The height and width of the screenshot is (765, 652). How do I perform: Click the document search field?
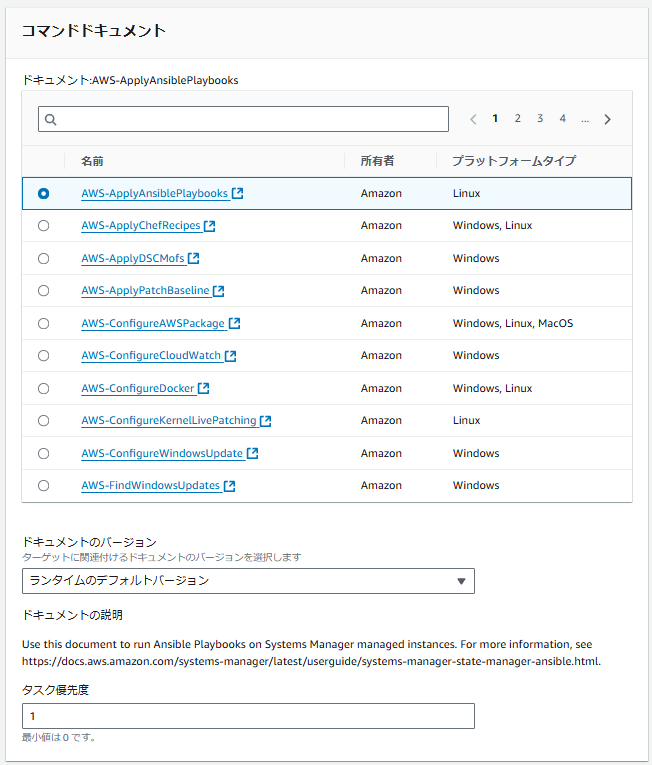[243, 119]
